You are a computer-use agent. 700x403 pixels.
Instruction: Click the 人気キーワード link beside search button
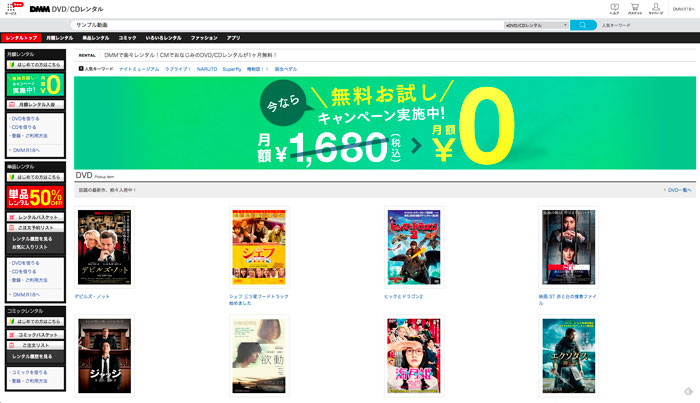coord(616,25)
